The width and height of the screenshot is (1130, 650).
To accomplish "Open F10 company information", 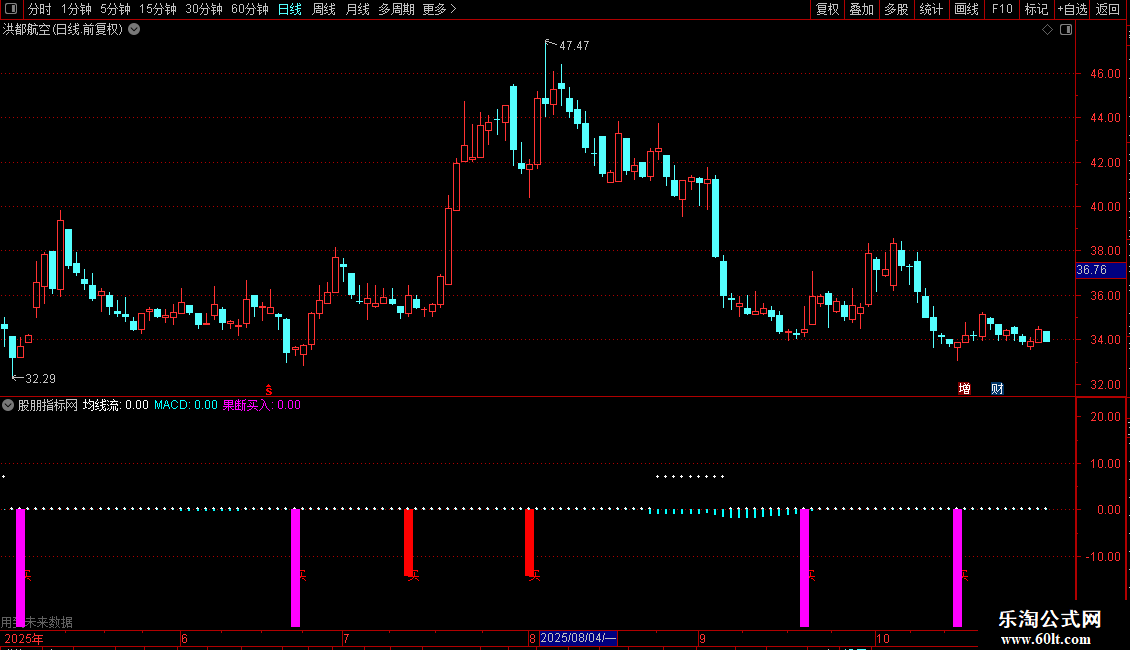I will (1002, 9).
